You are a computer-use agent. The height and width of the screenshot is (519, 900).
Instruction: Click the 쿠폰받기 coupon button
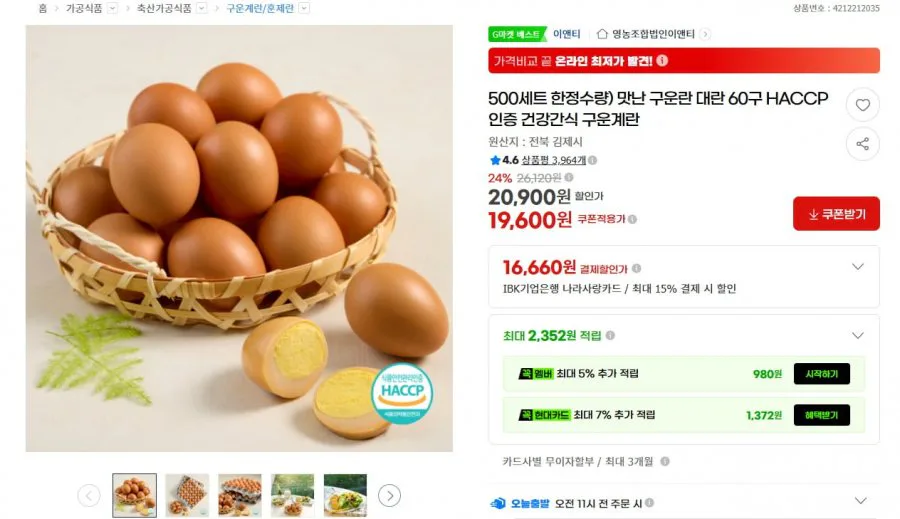pos(836,214)
